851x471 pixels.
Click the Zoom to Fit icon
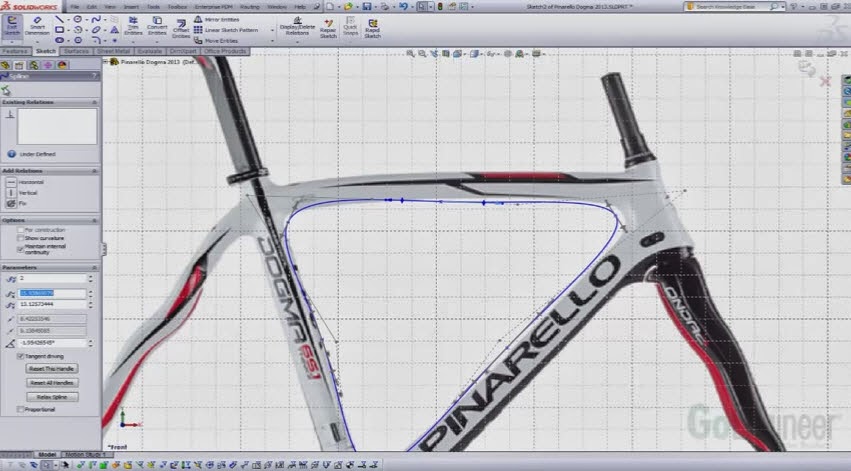(410, 54)
